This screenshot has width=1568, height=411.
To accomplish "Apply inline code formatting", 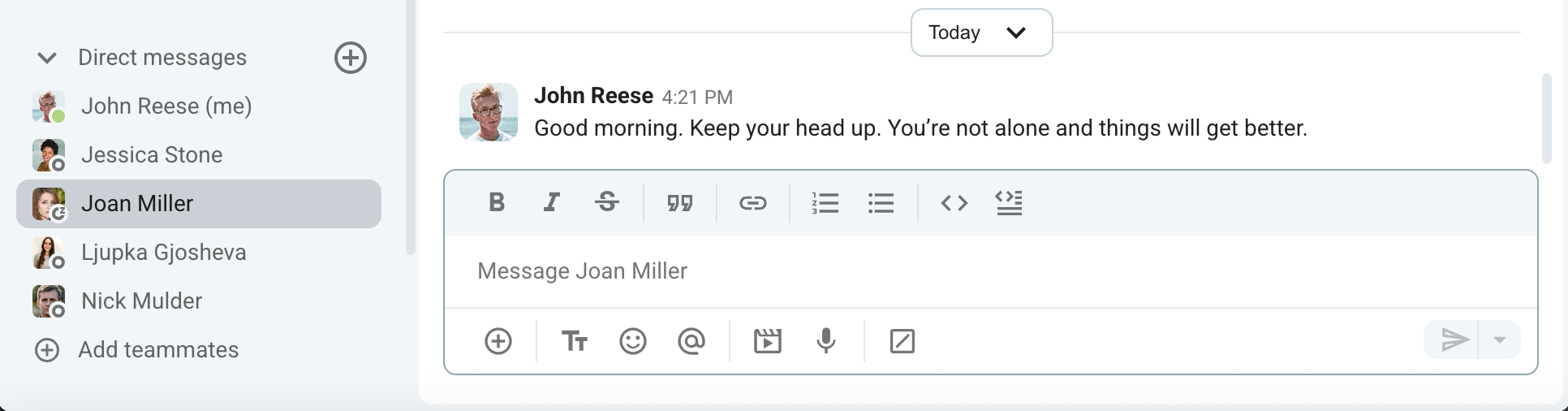I will 954,202.
